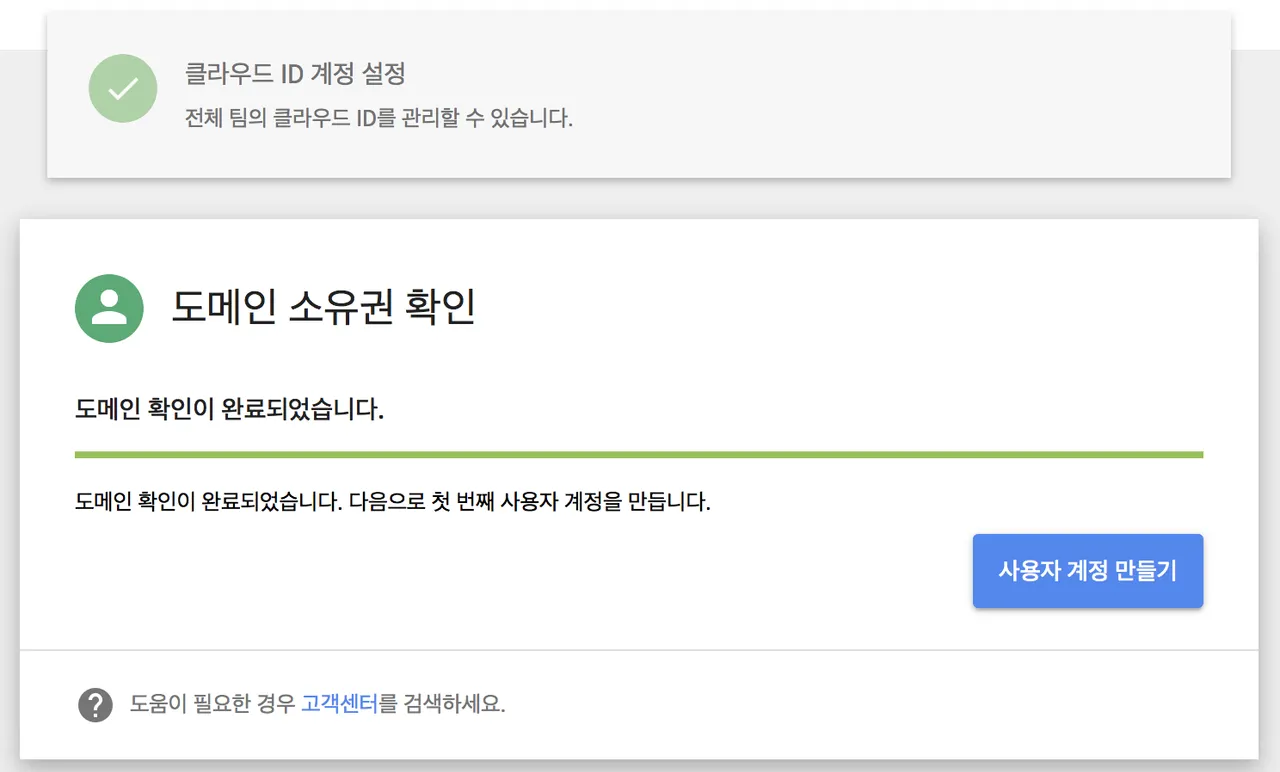This screenshot has height=772, width=1280.
Task: Click the 사용자 계정 만들기 button
Action: pos(1088,571)
